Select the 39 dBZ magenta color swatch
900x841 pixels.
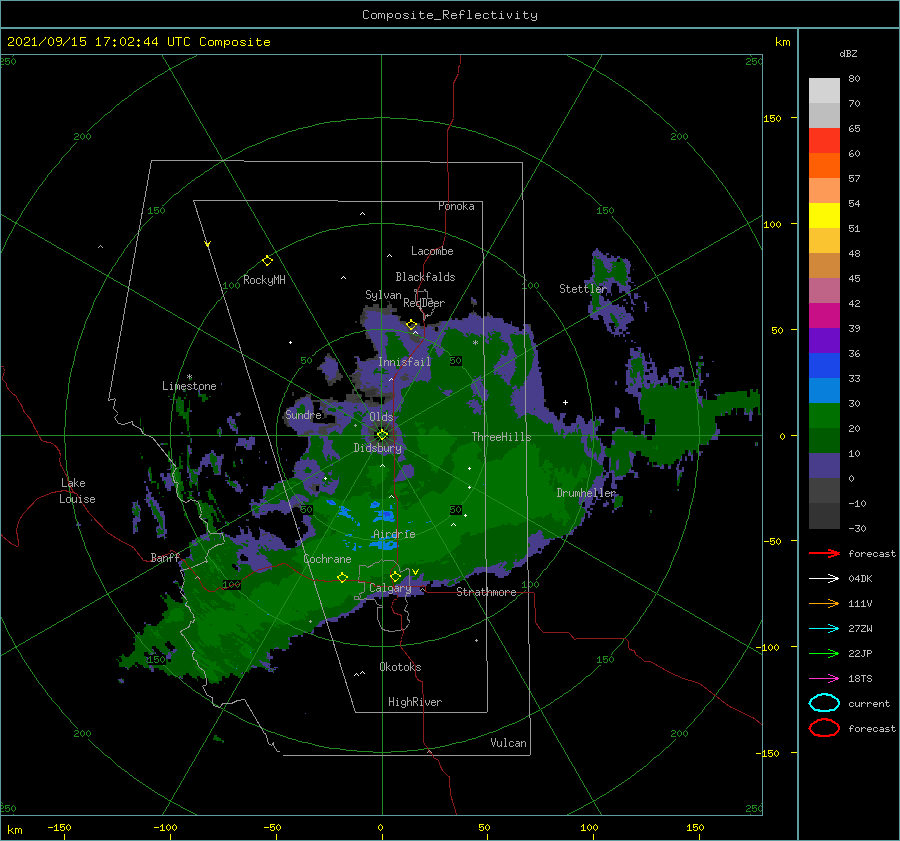(x=824, y=315)
